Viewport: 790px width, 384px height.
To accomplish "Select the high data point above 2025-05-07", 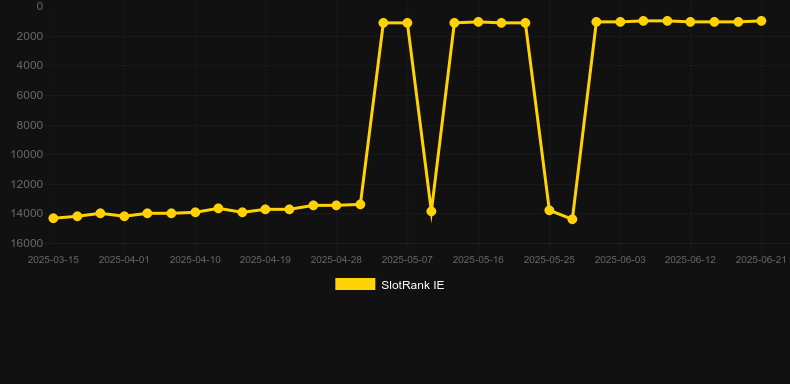I will point(407,23).
